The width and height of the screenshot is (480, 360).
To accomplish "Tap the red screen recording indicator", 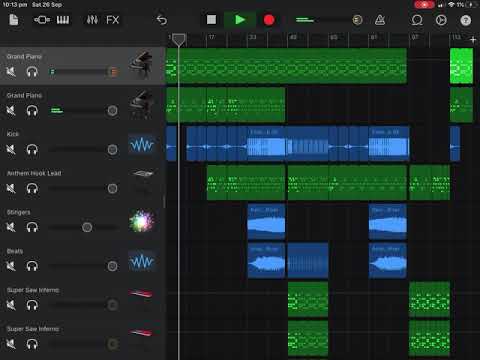I will tap(424, 5).
